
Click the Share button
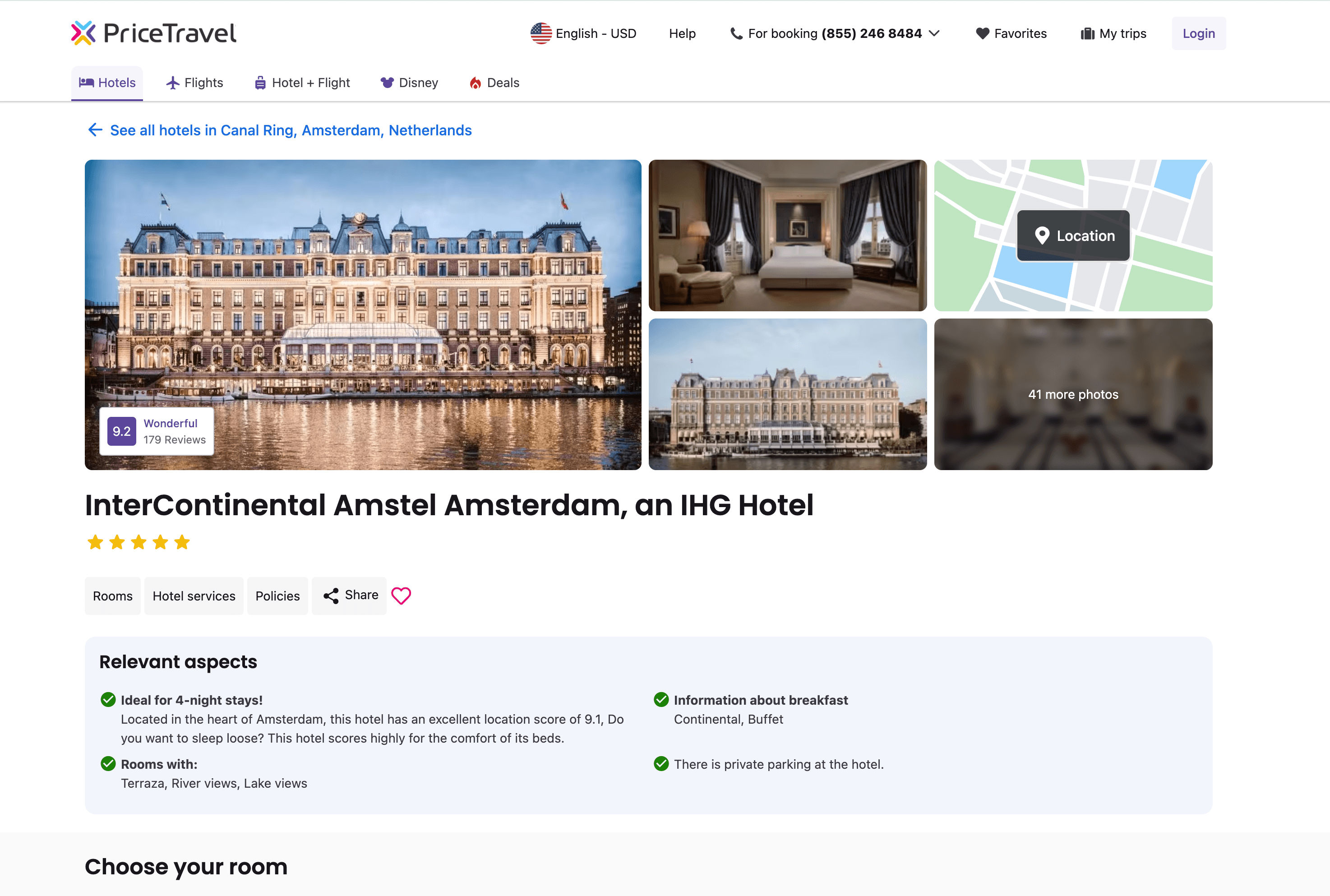(350, 596)
